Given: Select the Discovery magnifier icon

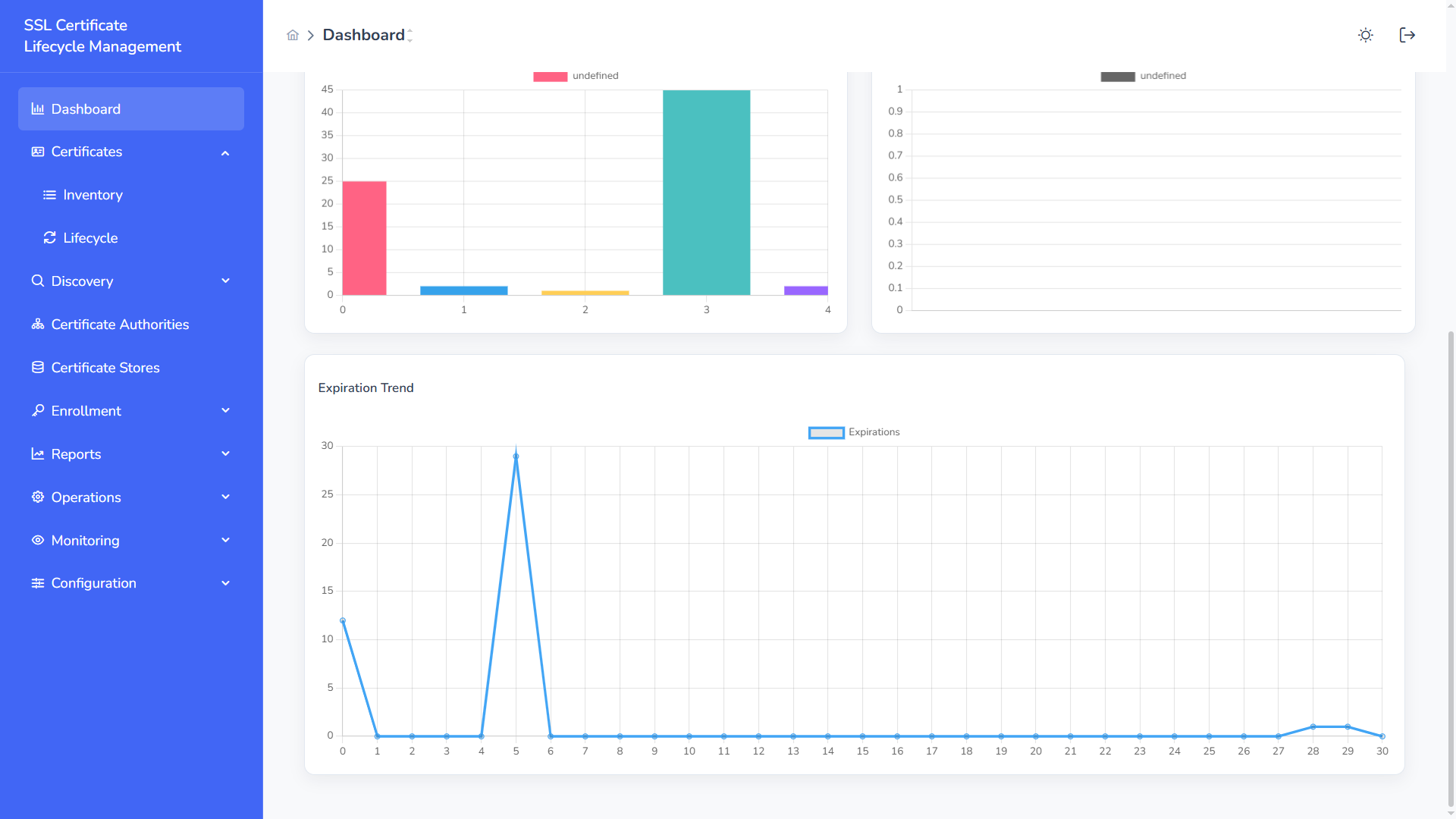Looking at the screenshot, I should [x=37, y=281].
